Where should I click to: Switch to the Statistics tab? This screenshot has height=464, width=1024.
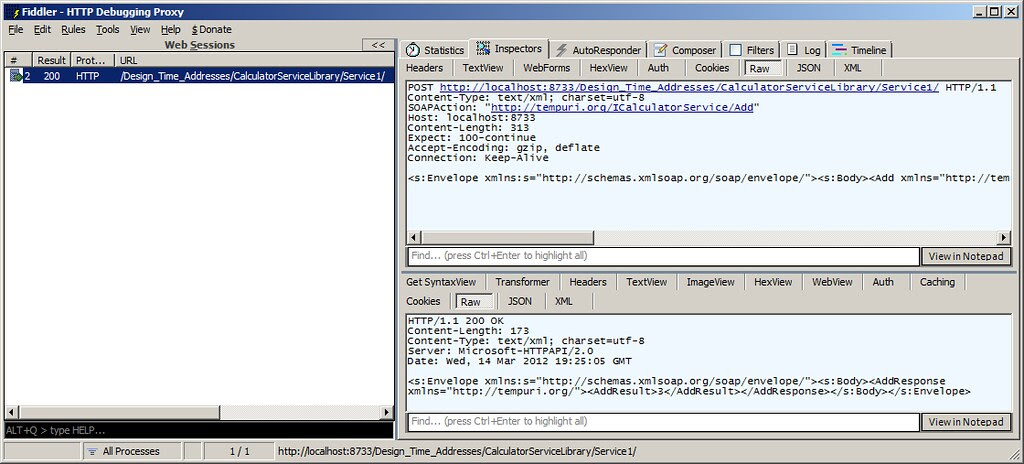(x=434, y=50)
